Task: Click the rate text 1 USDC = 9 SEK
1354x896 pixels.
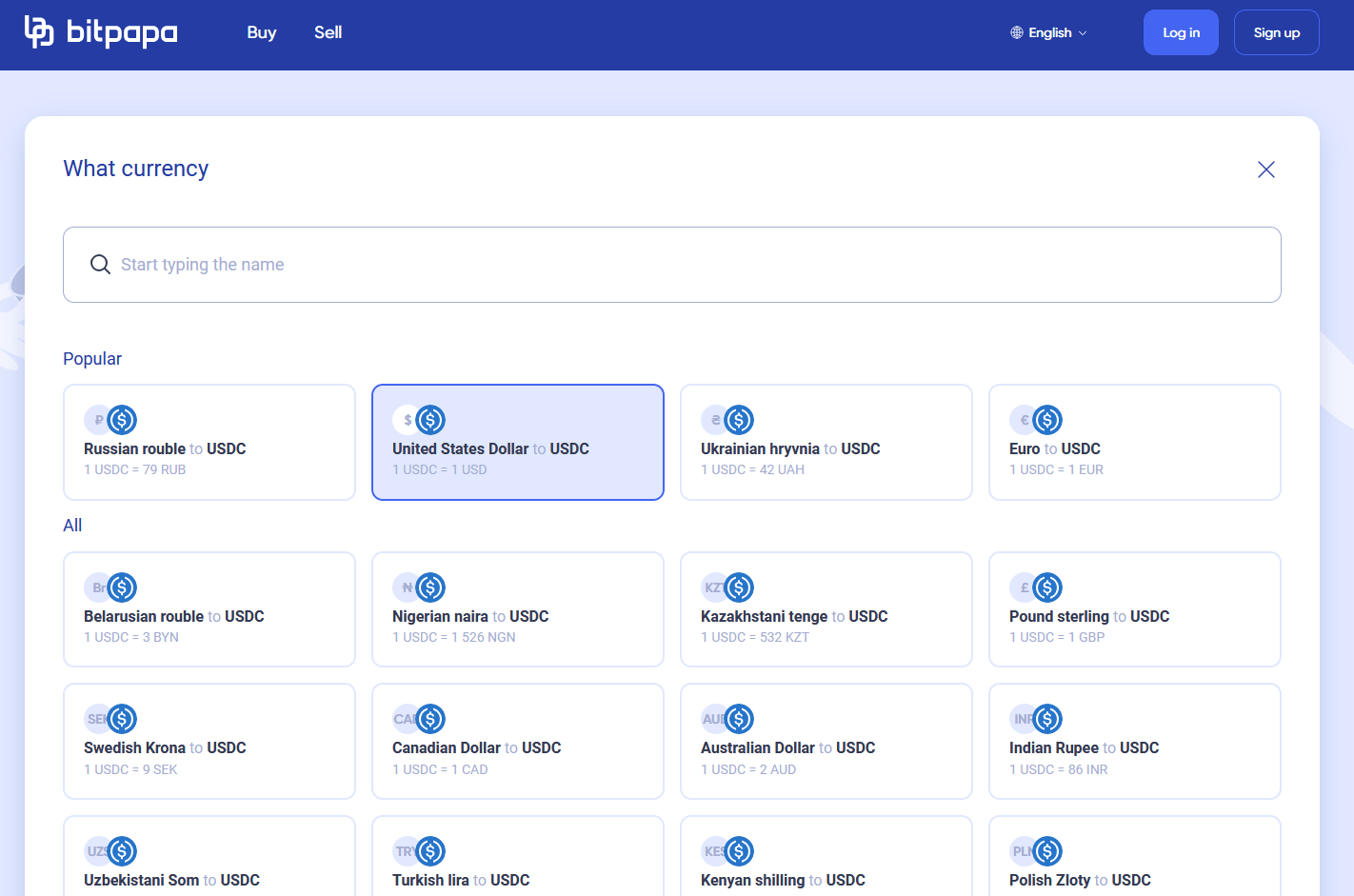Action: click(x=130, y=769)
